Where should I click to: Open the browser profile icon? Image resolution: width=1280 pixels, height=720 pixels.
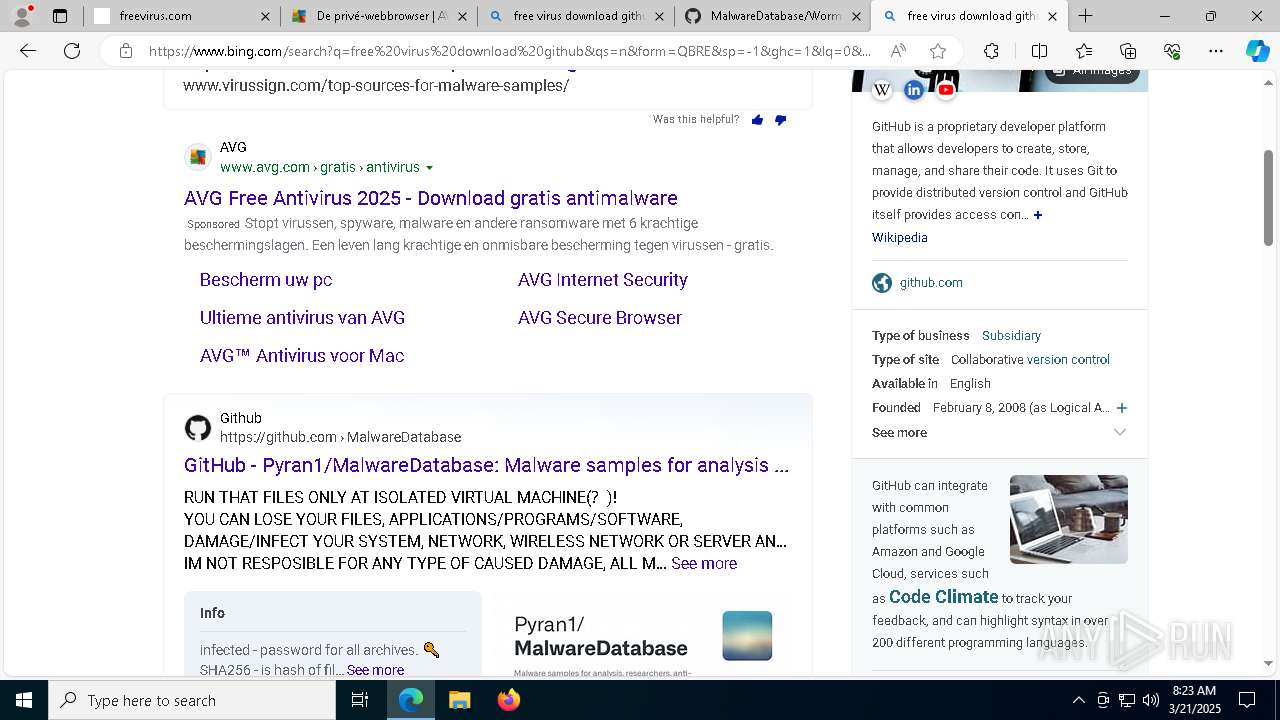point(22,16)
